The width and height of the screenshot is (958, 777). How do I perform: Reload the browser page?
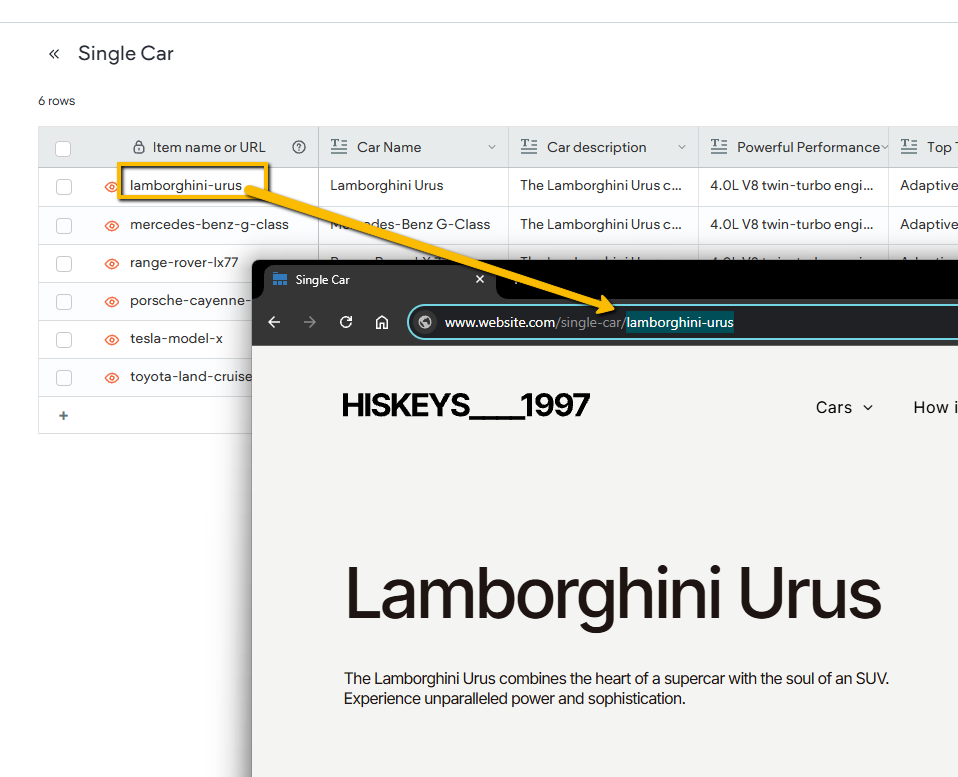[346, 322]
